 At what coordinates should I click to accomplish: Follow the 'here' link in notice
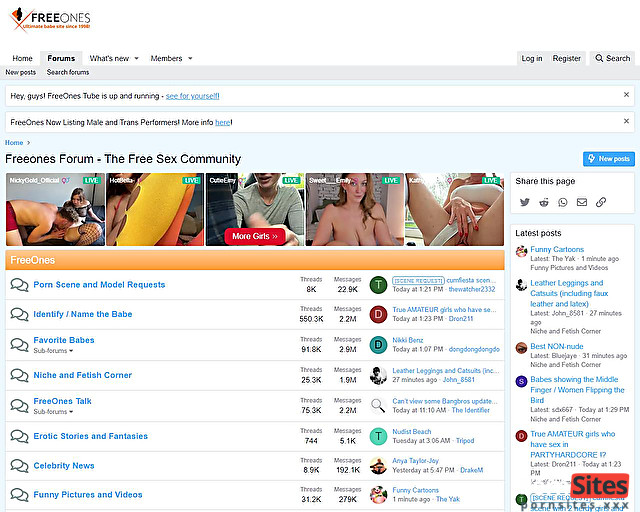click(222, 122)
